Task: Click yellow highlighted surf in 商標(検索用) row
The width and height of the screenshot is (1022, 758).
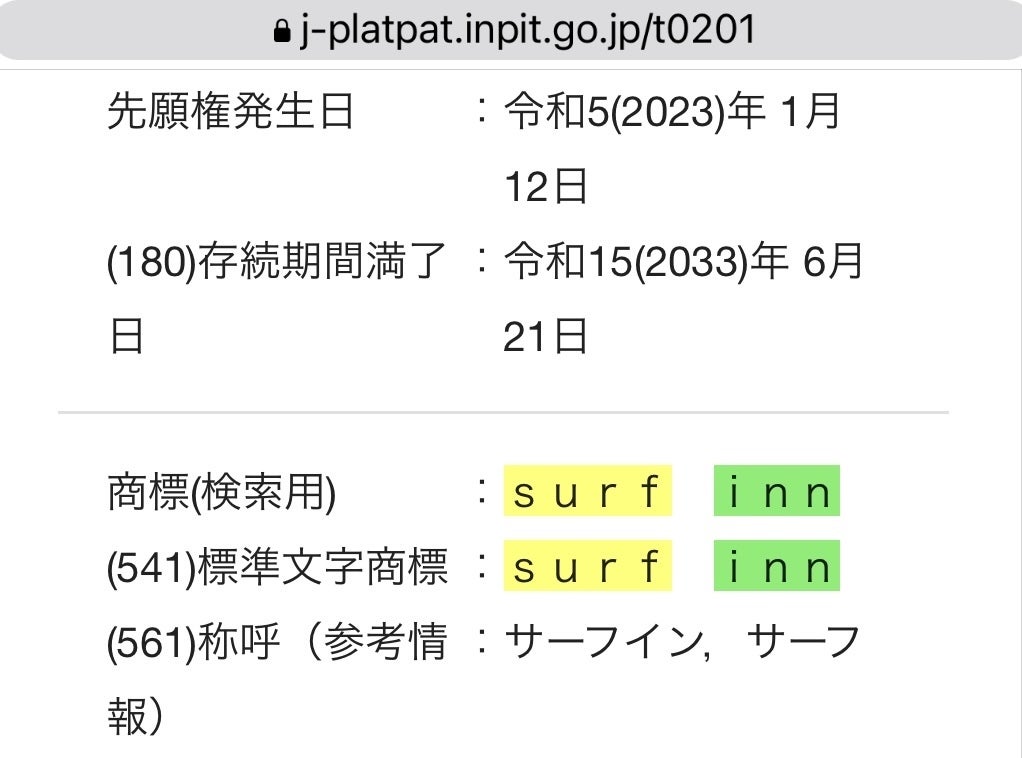Action: click(x=588, y=493)
